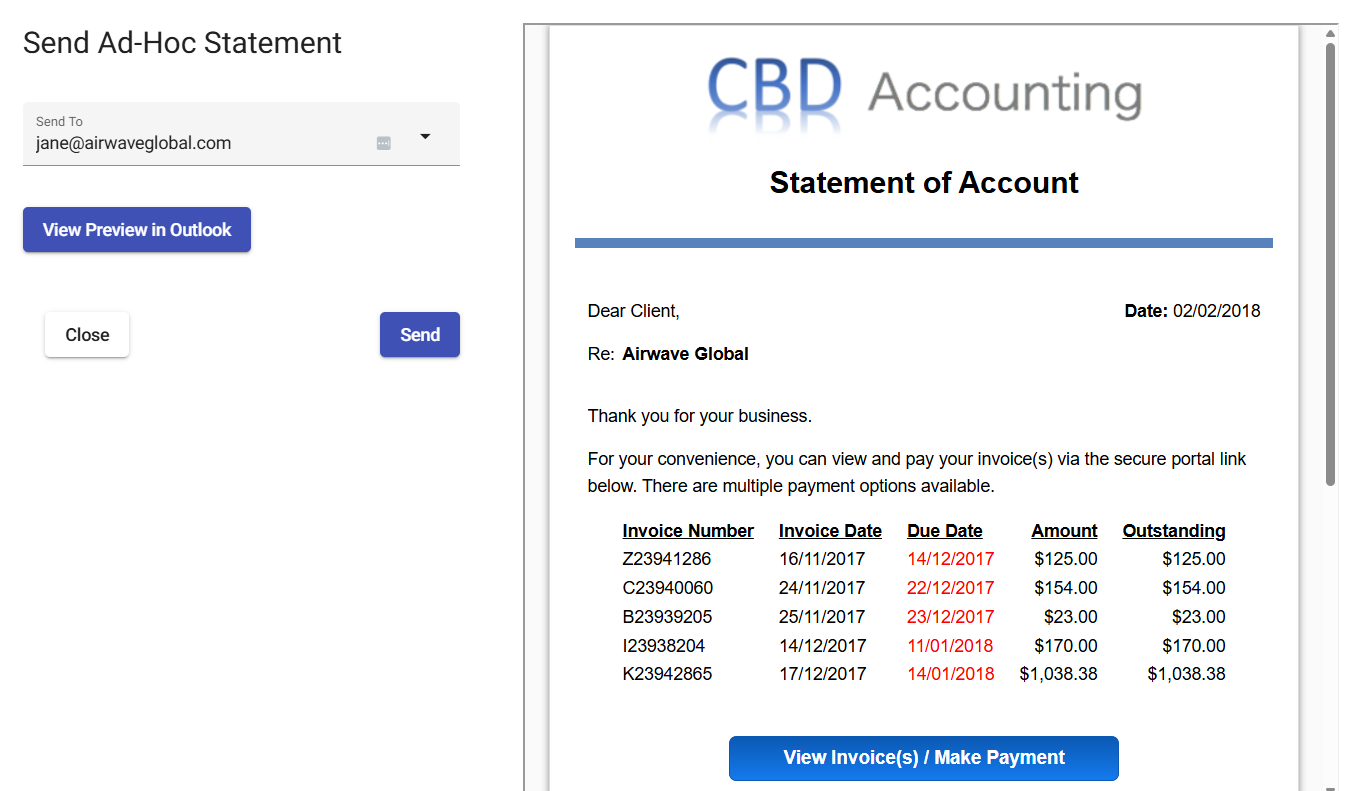Click the scroll down arrow in preview
1358x791 pixels.
[1330, 783]
